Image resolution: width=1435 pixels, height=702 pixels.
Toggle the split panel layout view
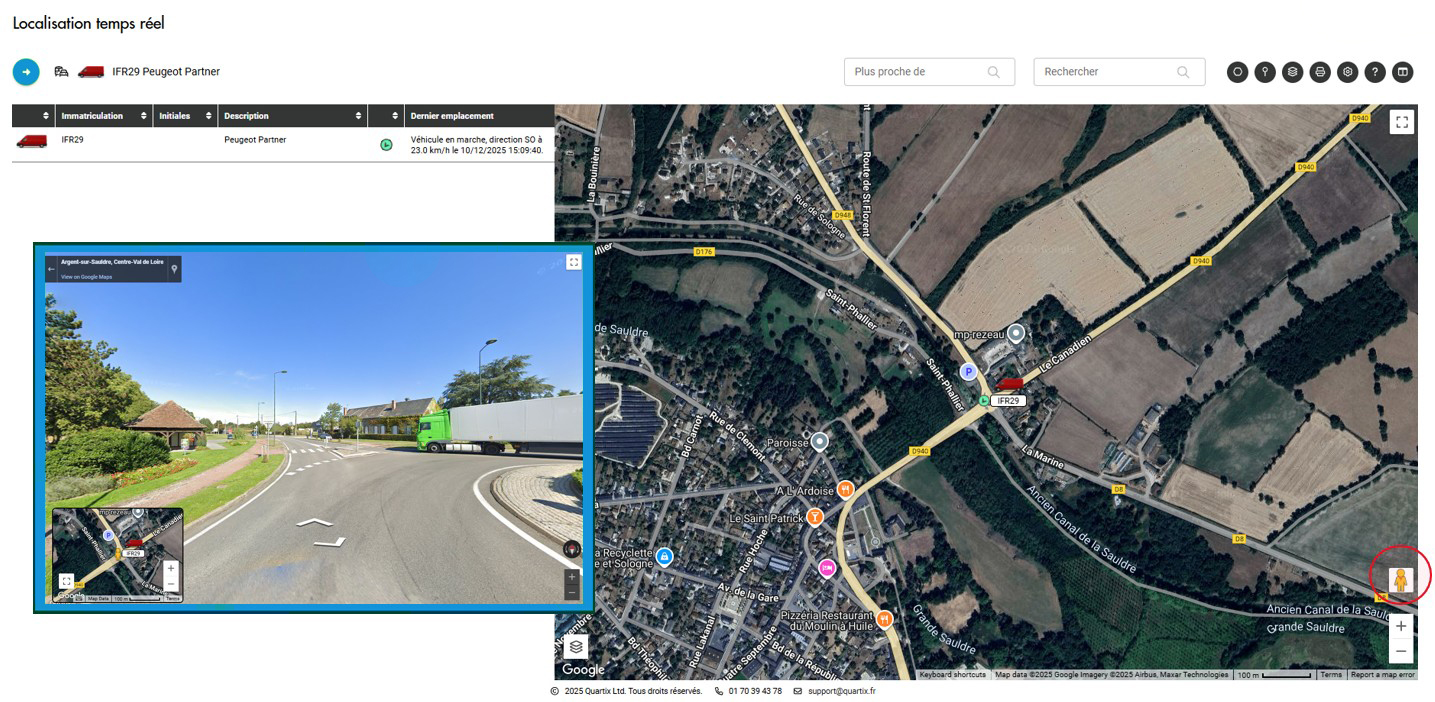1403,72
